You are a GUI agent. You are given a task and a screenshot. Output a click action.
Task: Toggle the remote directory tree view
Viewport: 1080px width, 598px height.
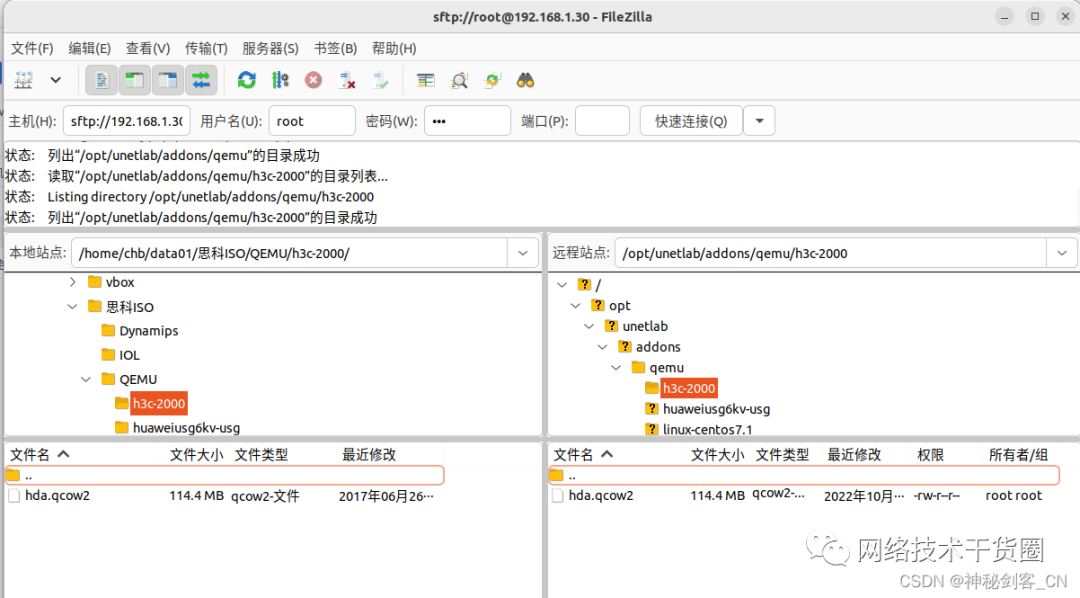[x=166, y=80]
